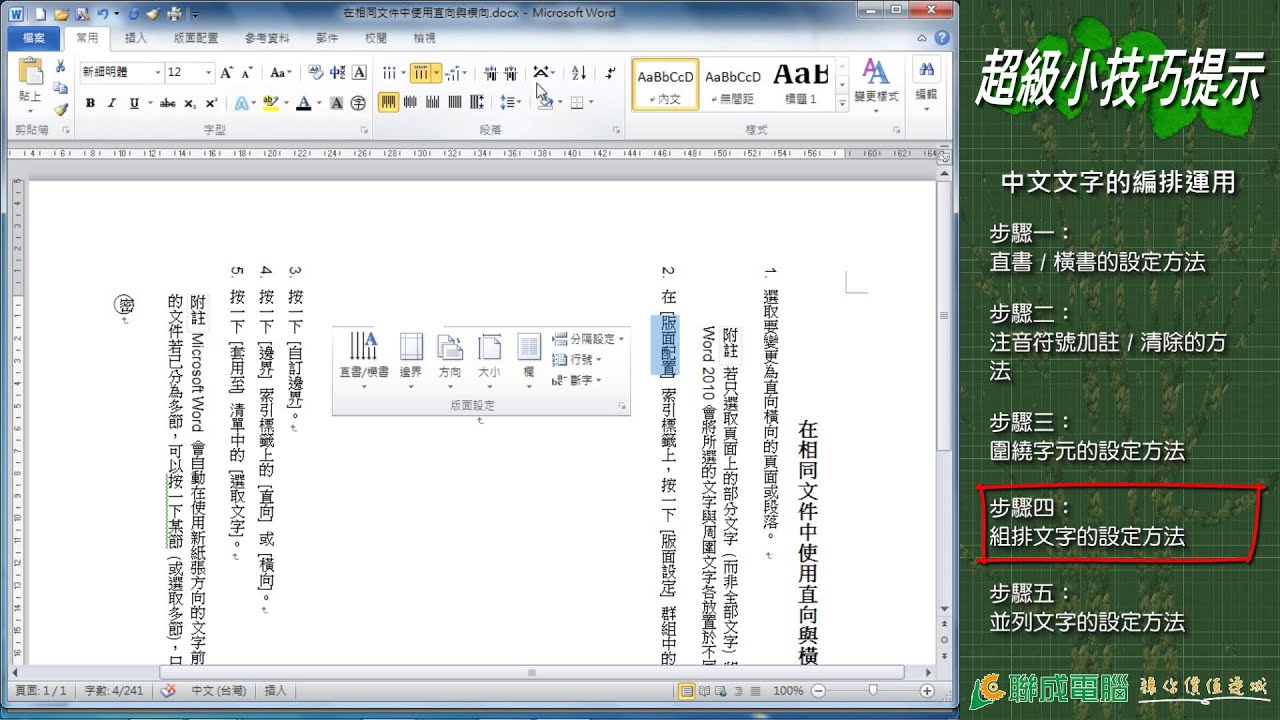Open the Font dialog launcher
Screen dimensions: 1280x720
point(366,130)
